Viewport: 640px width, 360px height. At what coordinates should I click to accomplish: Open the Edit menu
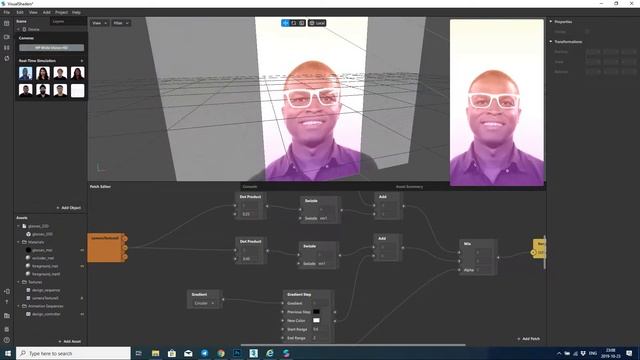(x=20, y=12)
